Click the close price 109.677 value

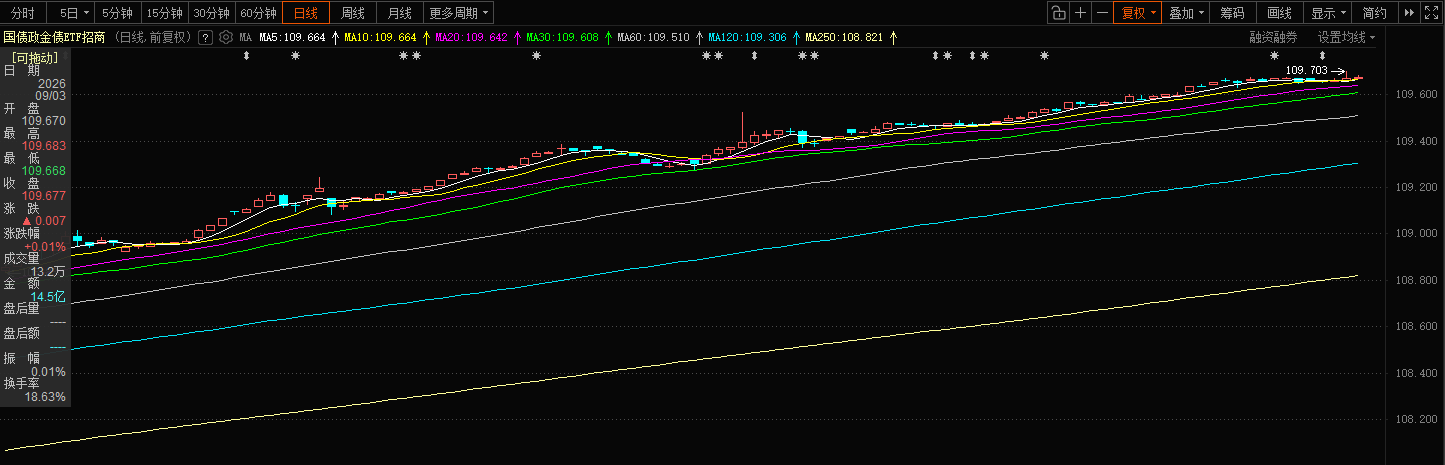pyautogui.click(x=44, y=196)
